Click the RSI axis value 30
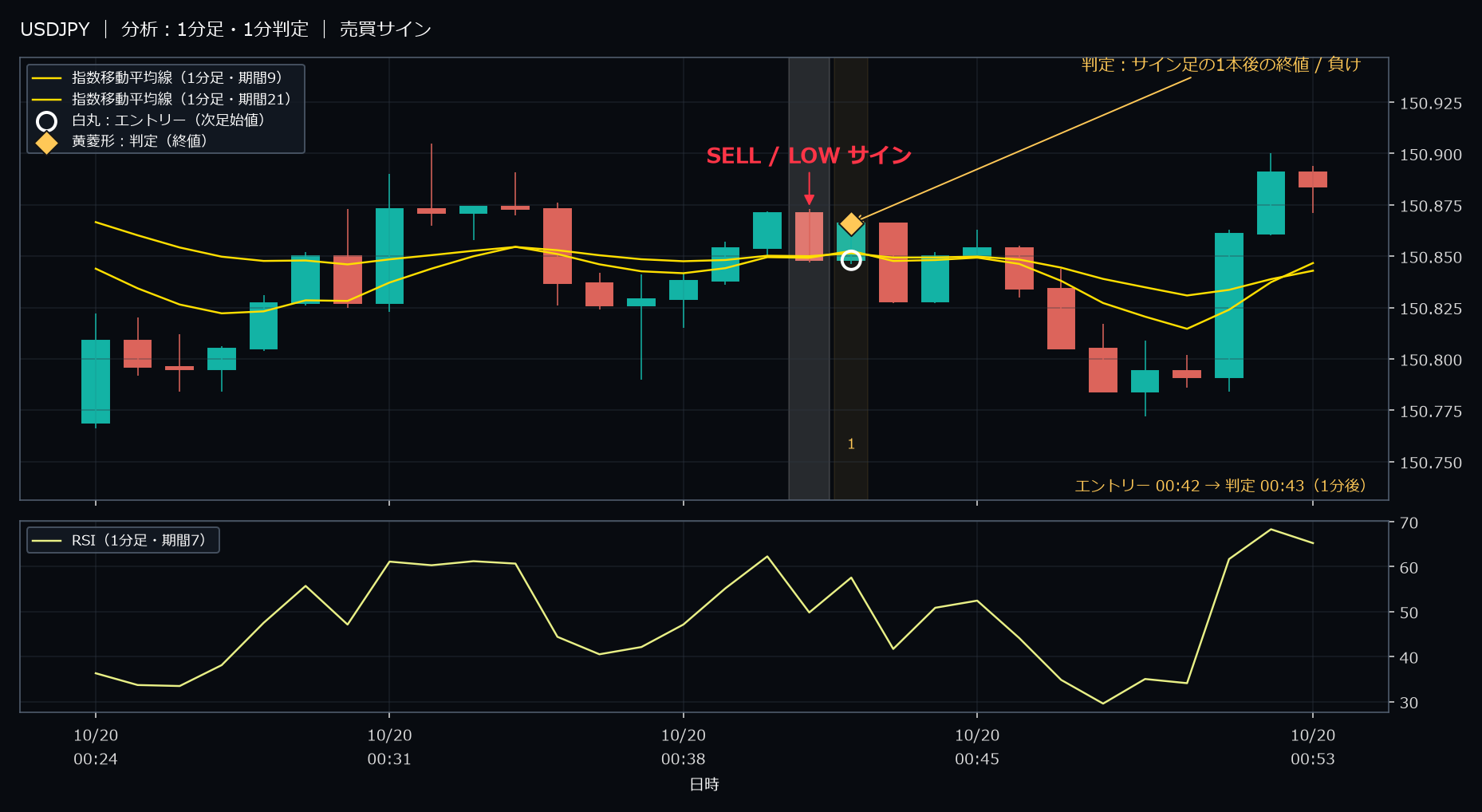The height and width of the screenshot is (812, 1482). point(1409,703)
